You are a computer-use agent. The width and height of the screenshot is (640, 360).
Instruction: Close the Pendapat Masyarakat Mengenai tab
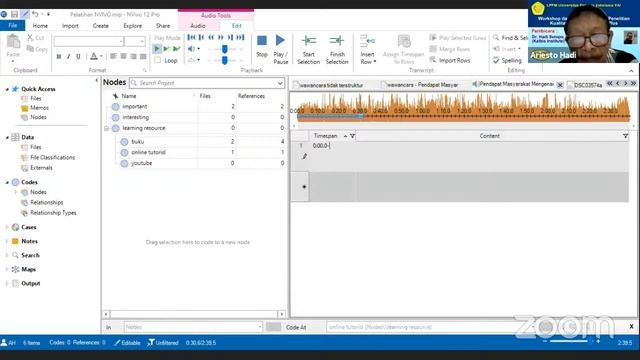coord(560,85)
